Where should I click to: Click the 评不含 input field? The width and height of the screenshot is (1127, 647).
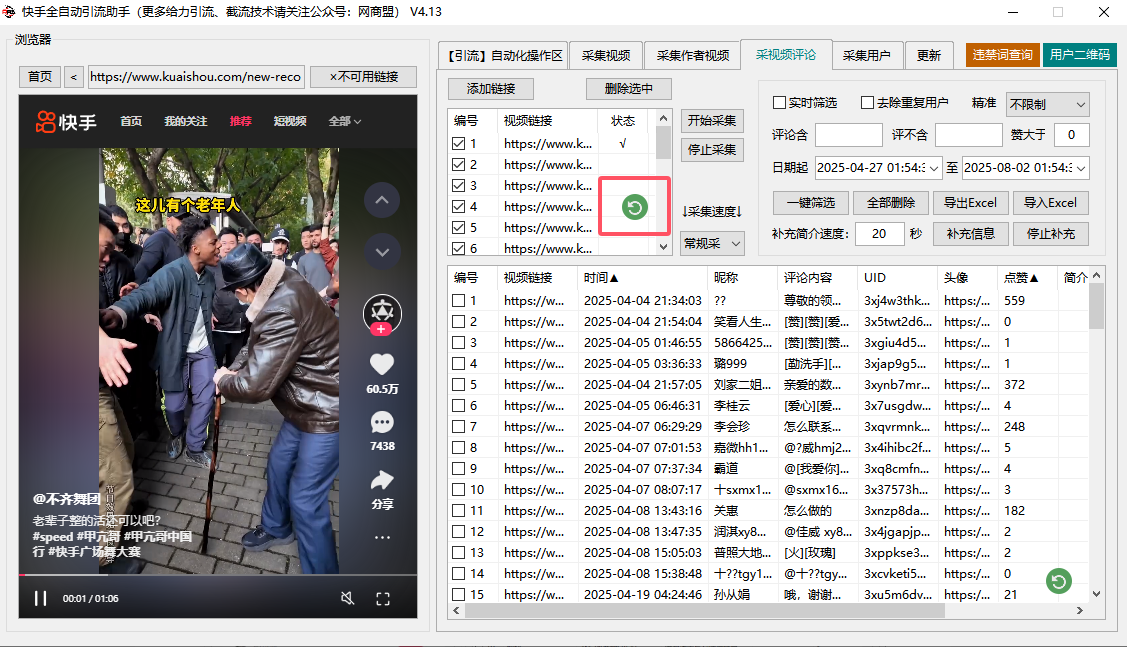tap(968, 134)
